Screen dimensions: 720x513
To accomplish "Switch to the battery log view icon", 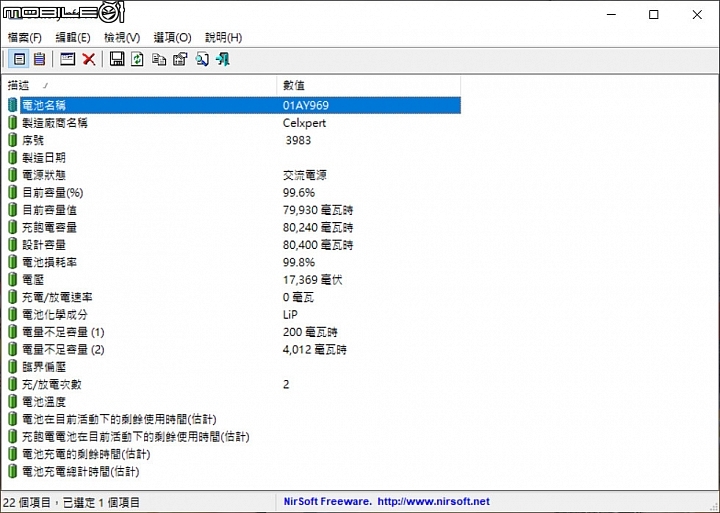I will click(39, 59).
